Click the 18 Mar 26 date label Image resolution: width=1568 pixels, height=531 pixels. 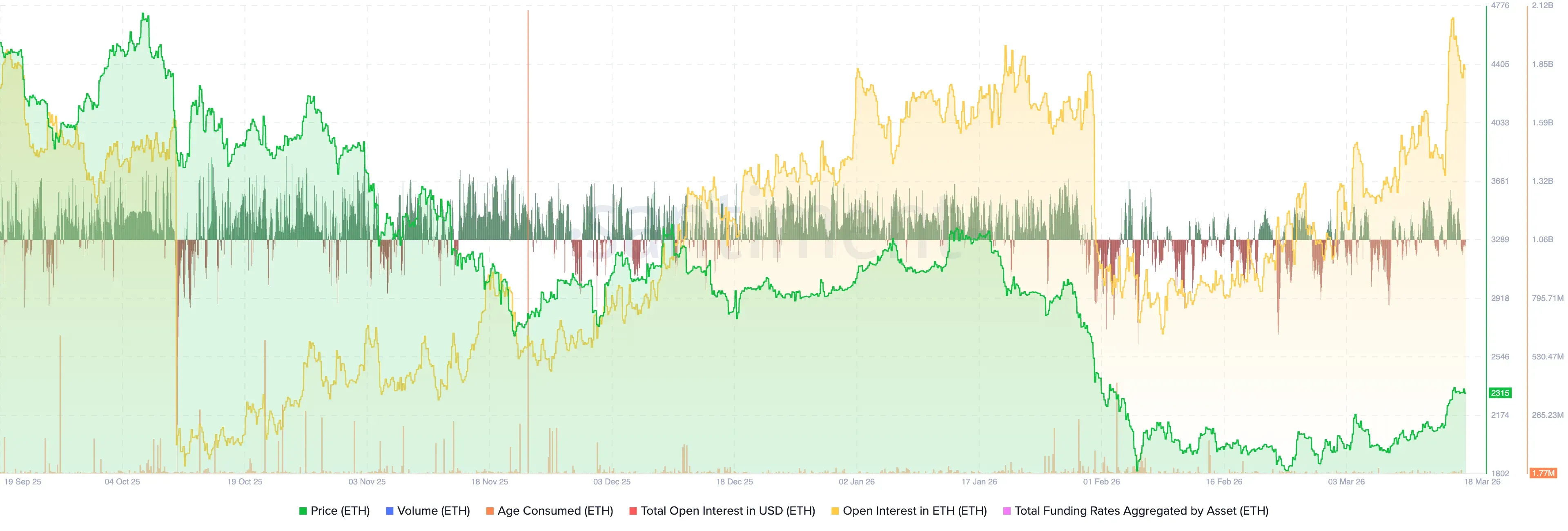[1482, 482]
